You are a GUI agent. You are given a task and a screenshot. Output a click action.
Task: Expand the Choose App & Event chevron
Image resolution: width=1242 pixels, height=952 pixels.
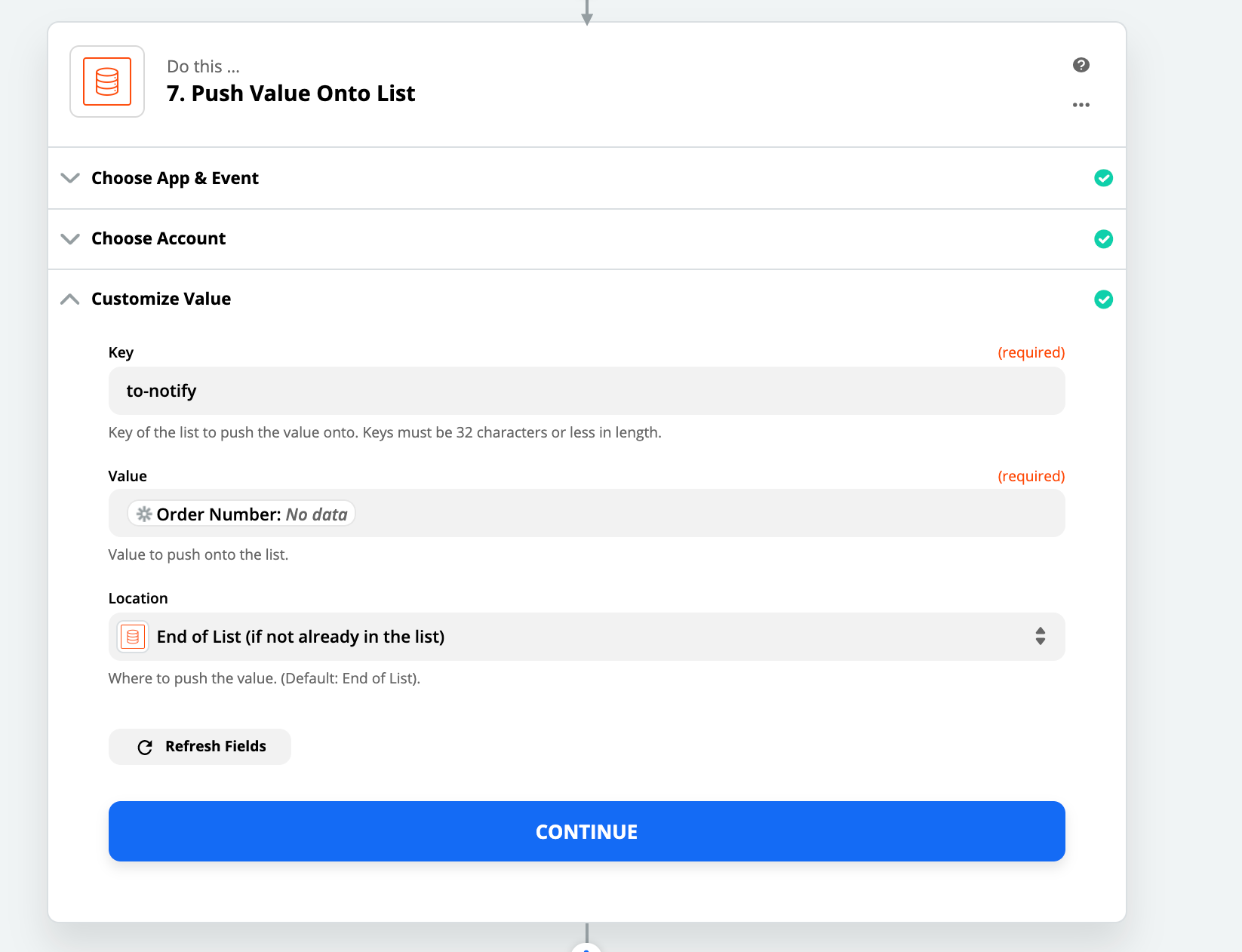(70, 178)
